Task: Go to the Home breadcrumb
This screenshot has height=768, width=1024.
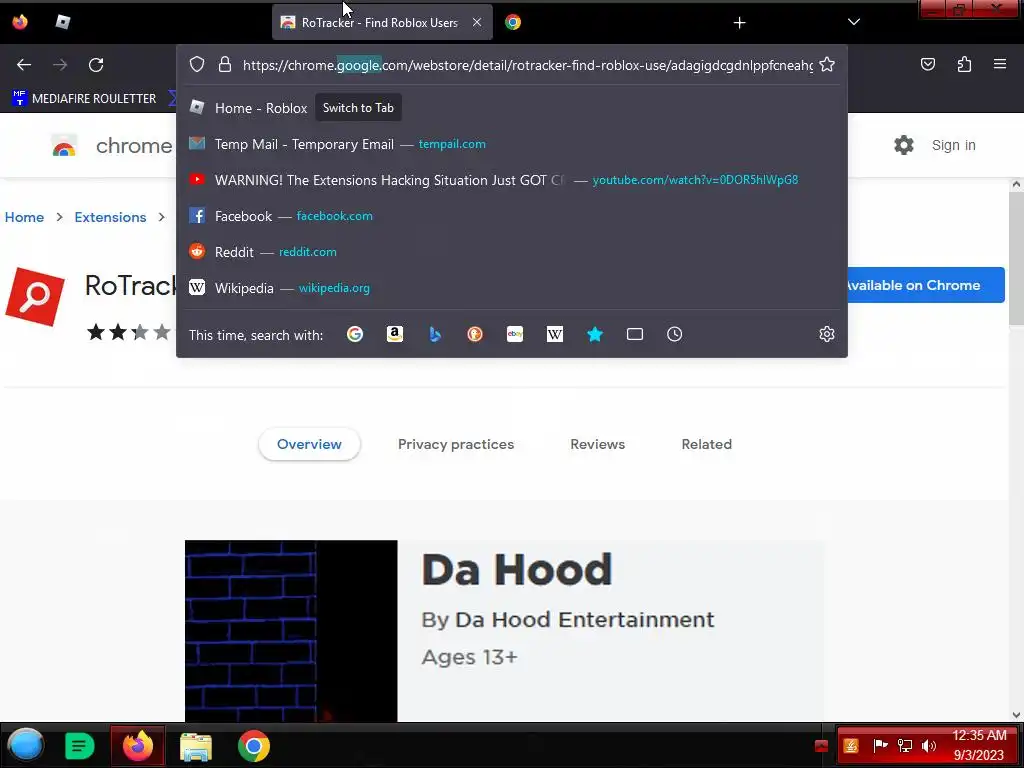Action: tap(24, 217)
